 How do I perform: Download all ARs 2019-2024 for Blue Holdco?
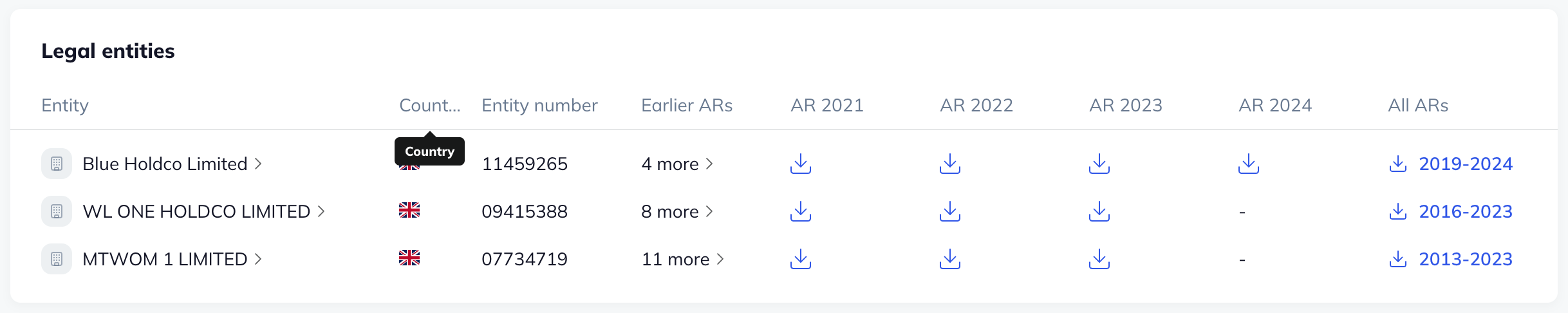[x=1451, y=164]
